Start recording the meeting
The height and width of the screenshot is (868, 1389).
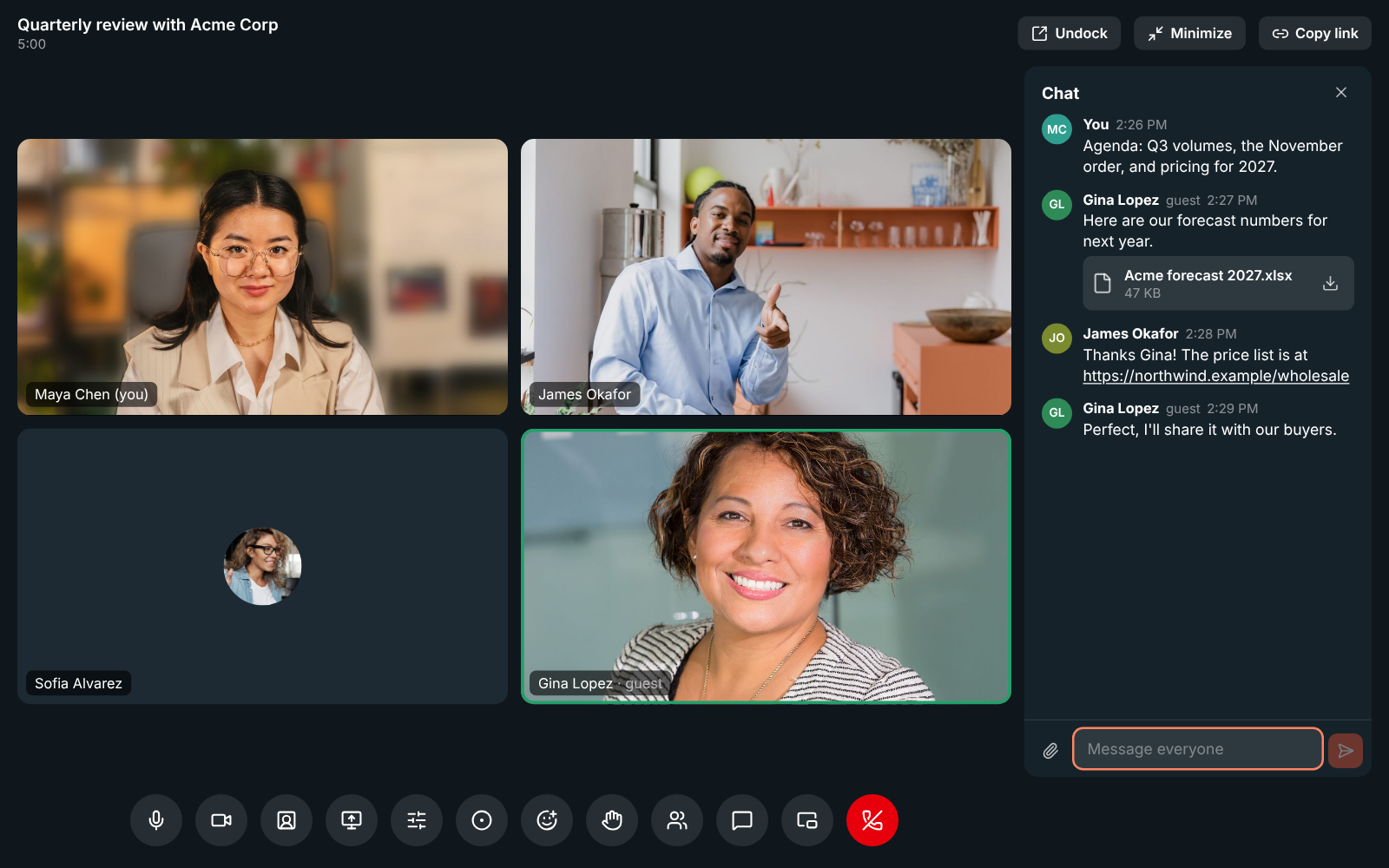pyautogui.click(x=482, y=820)
